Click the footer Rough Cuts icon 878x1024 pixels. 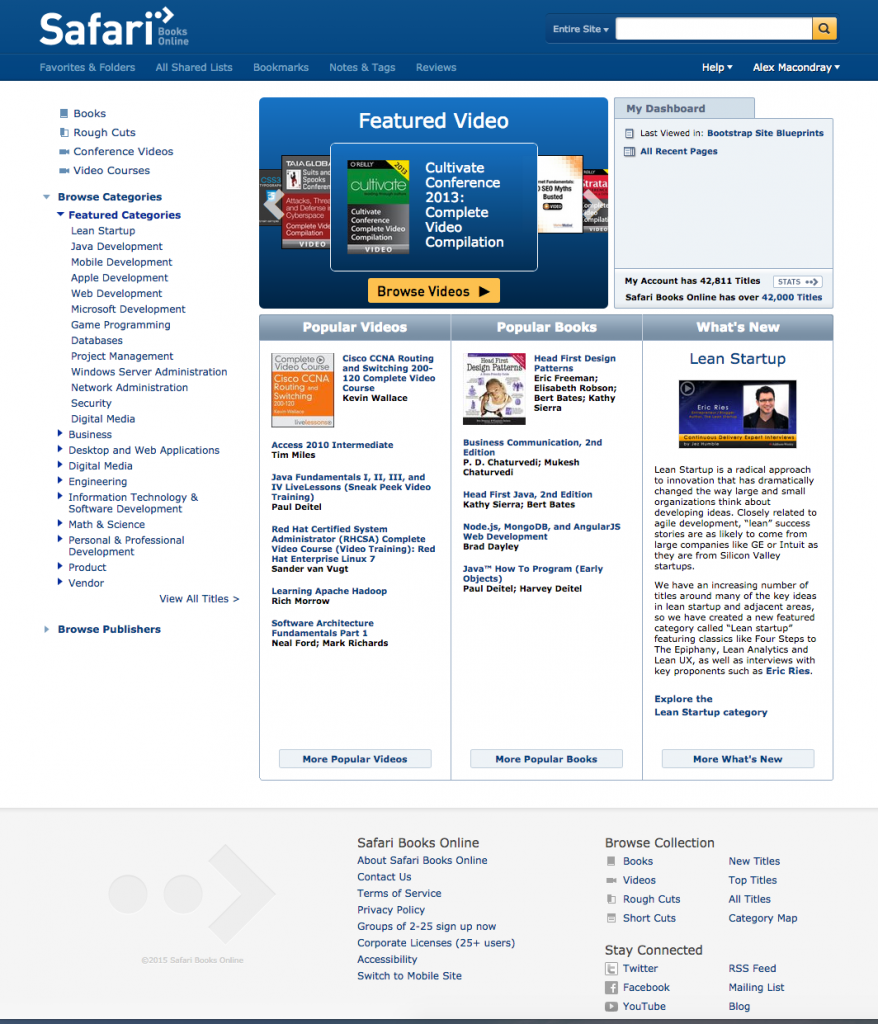(611, 899)
